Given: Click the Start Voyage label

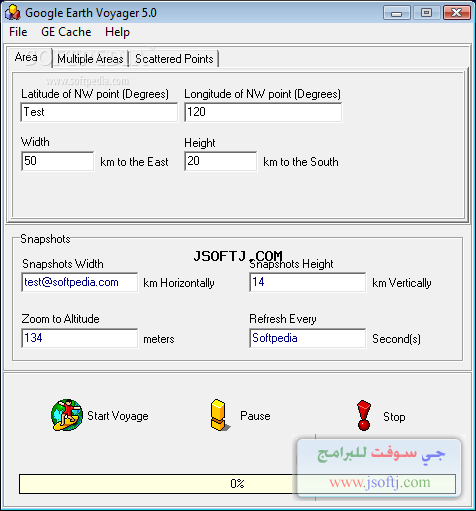Looking at the screenshot, I should 118,416.
